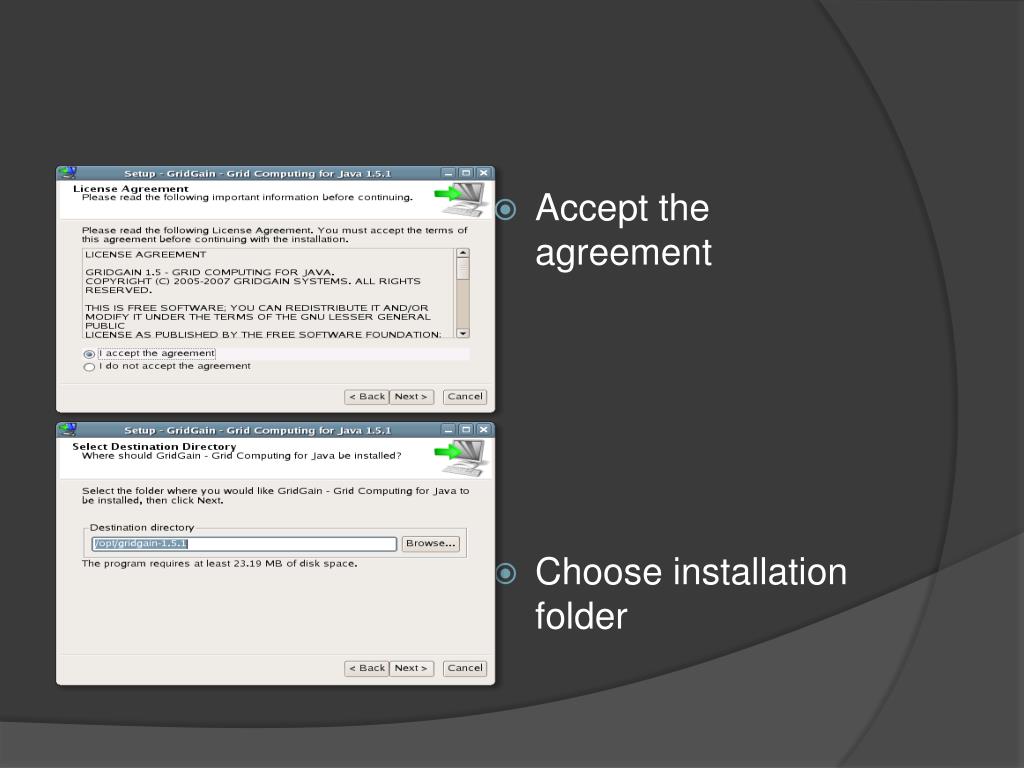Cancel the License Agreement setup dialog
The width and height of the screenshot is (1024, 768).
tap(465, 396)
